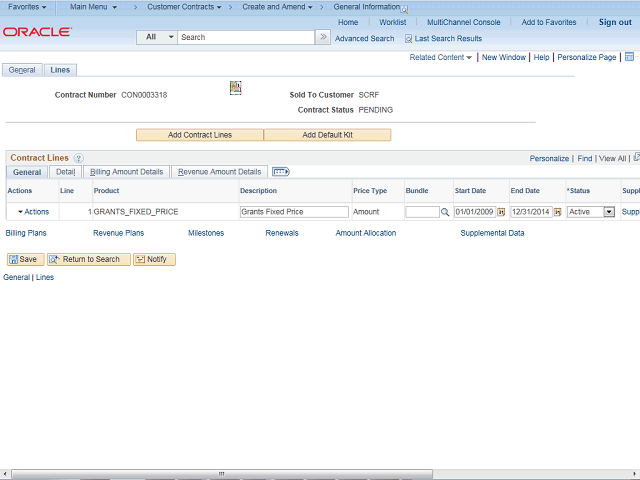
Task: Open the Billing Amount Details tab
Action: click(126, 172)
